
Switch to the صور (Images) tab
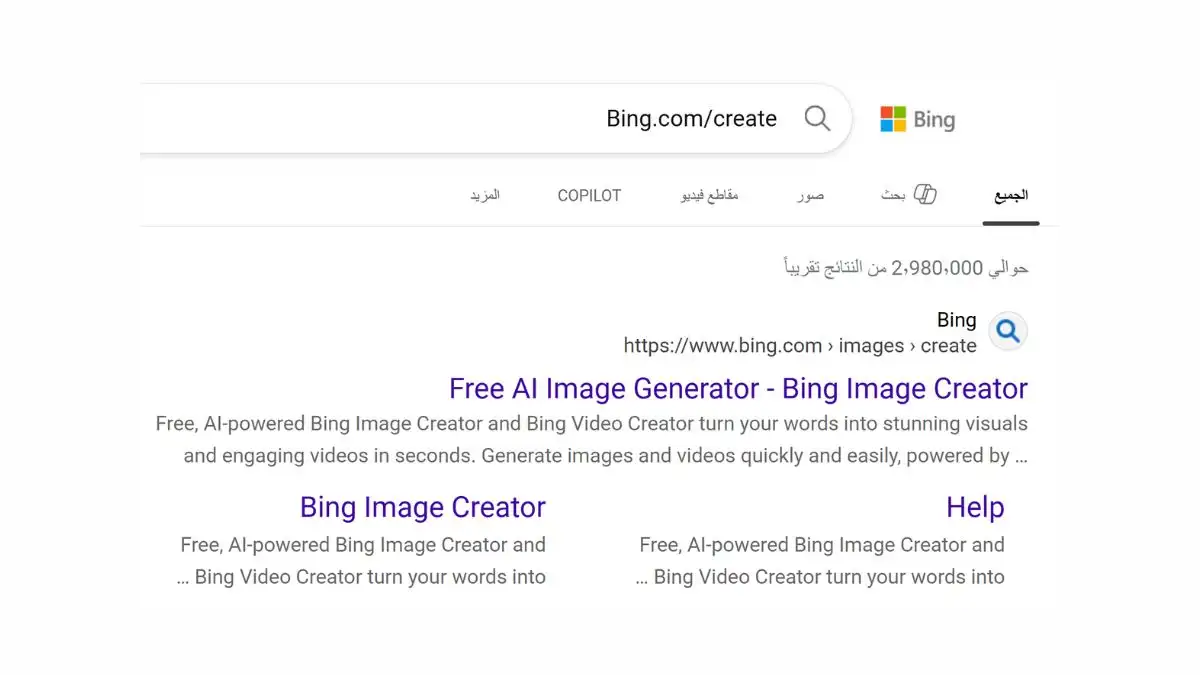tap(808, 196)
